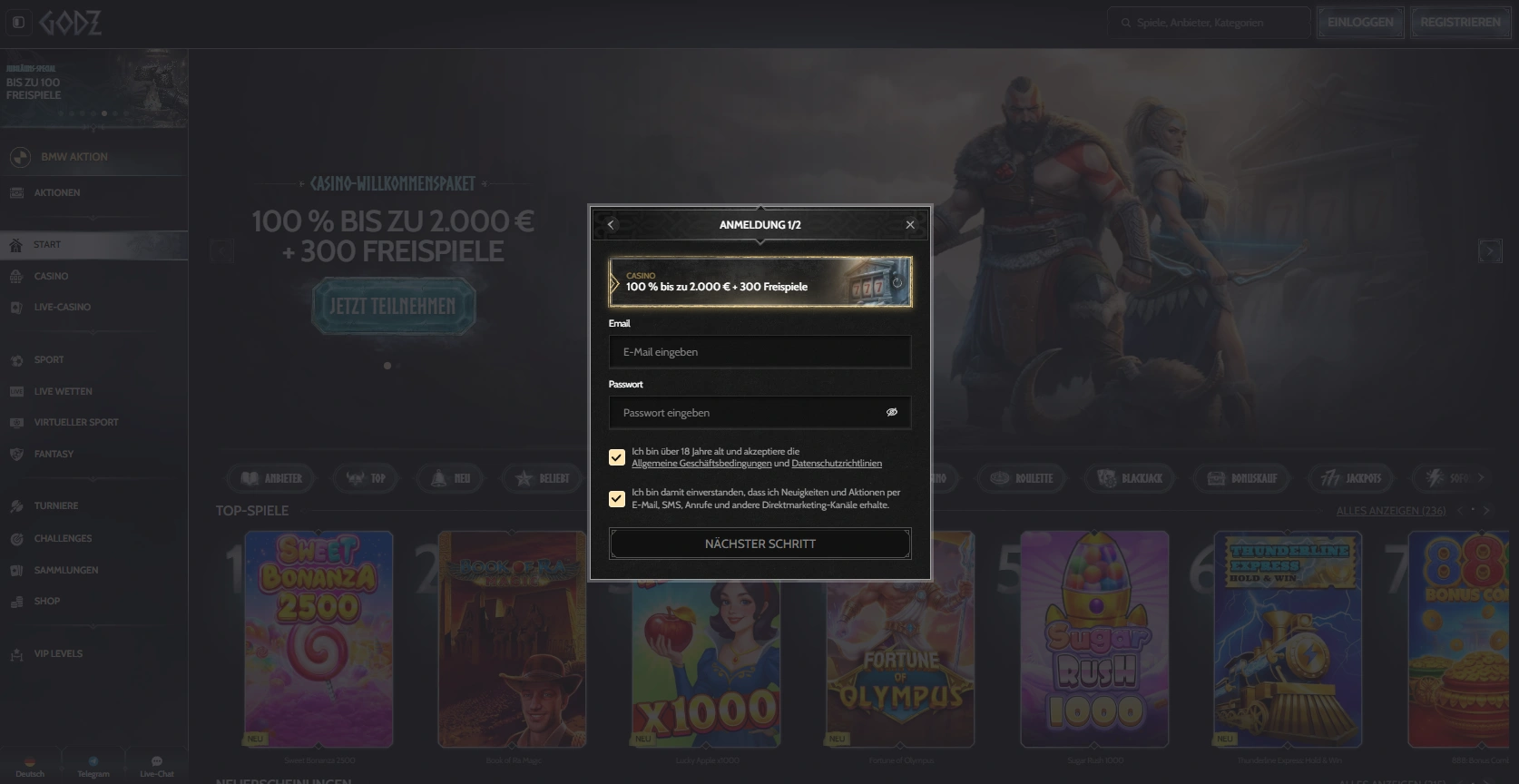
Task: Advance the hero banner with right arrow
Action: point(1489,251)
